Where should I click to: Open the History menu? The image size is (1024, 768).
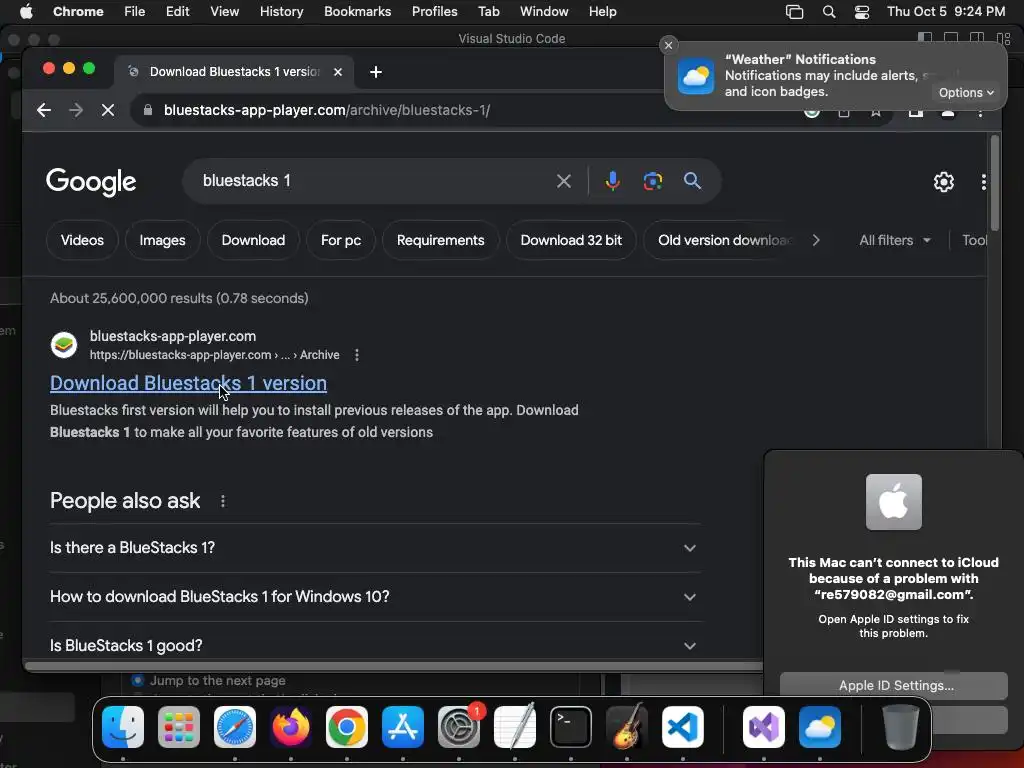coord(281,12)
